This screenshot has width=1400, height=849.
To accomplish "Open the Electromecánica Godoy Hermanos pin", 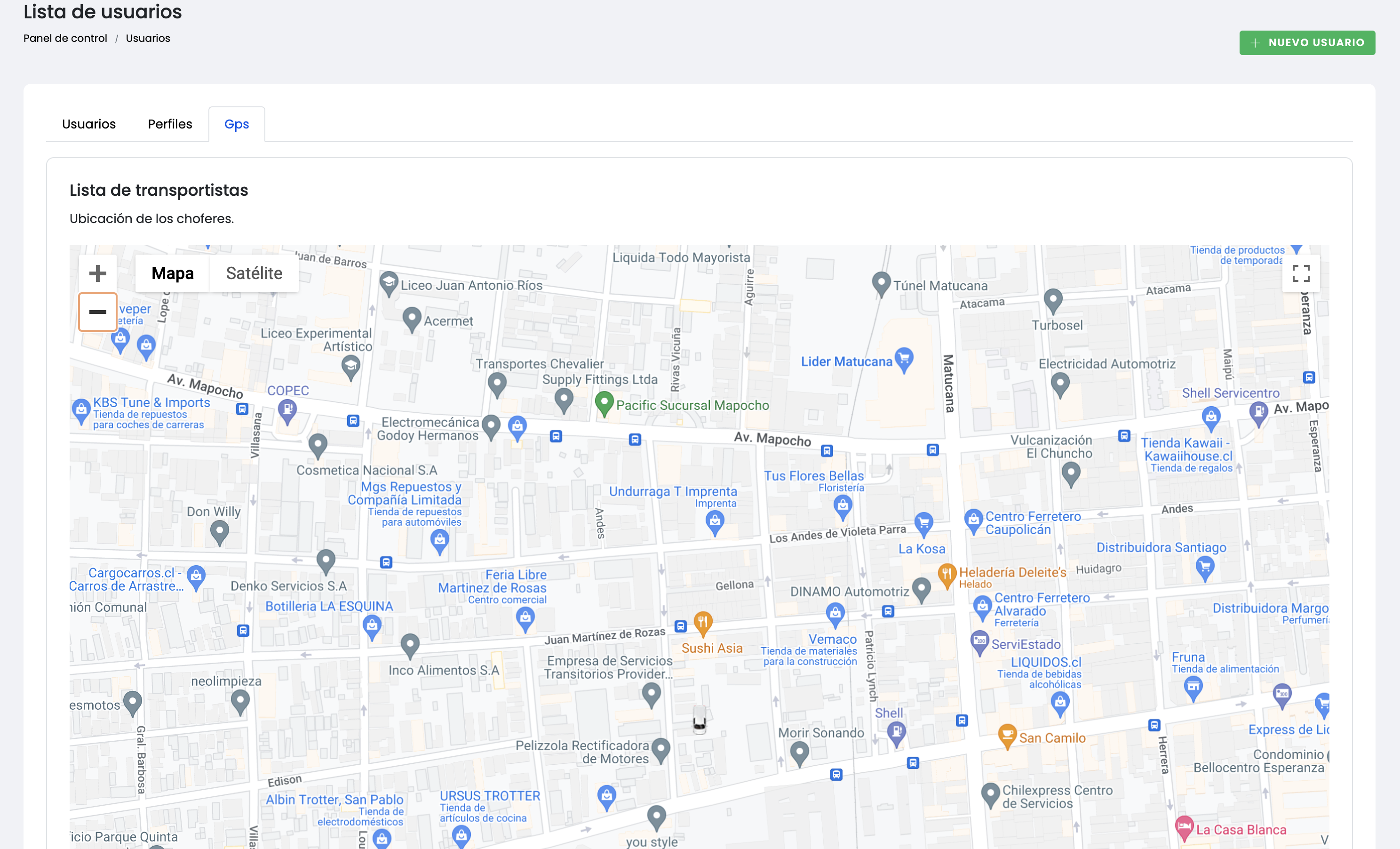I will tap(491, 427).
